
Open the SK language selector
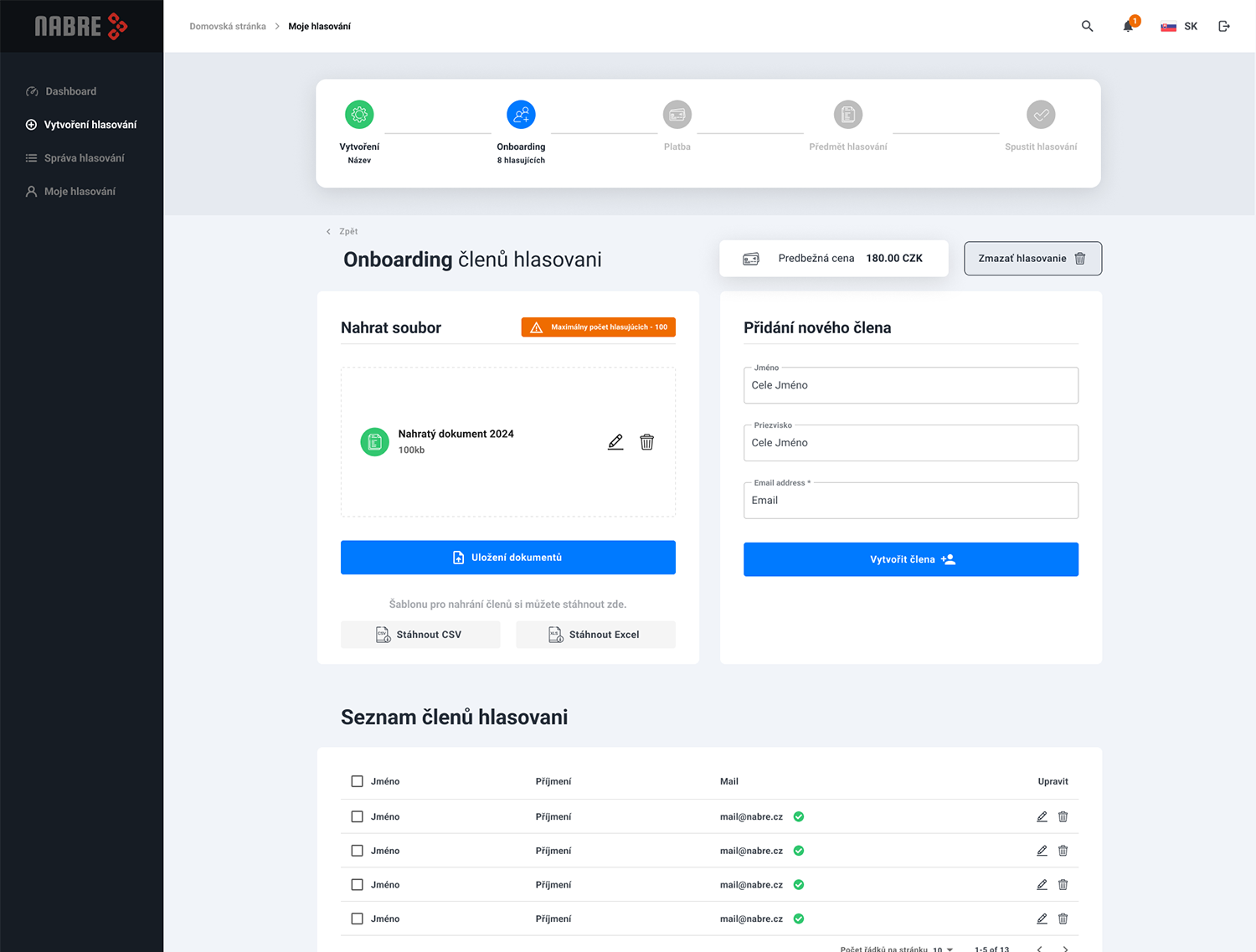coord(1179,26)
